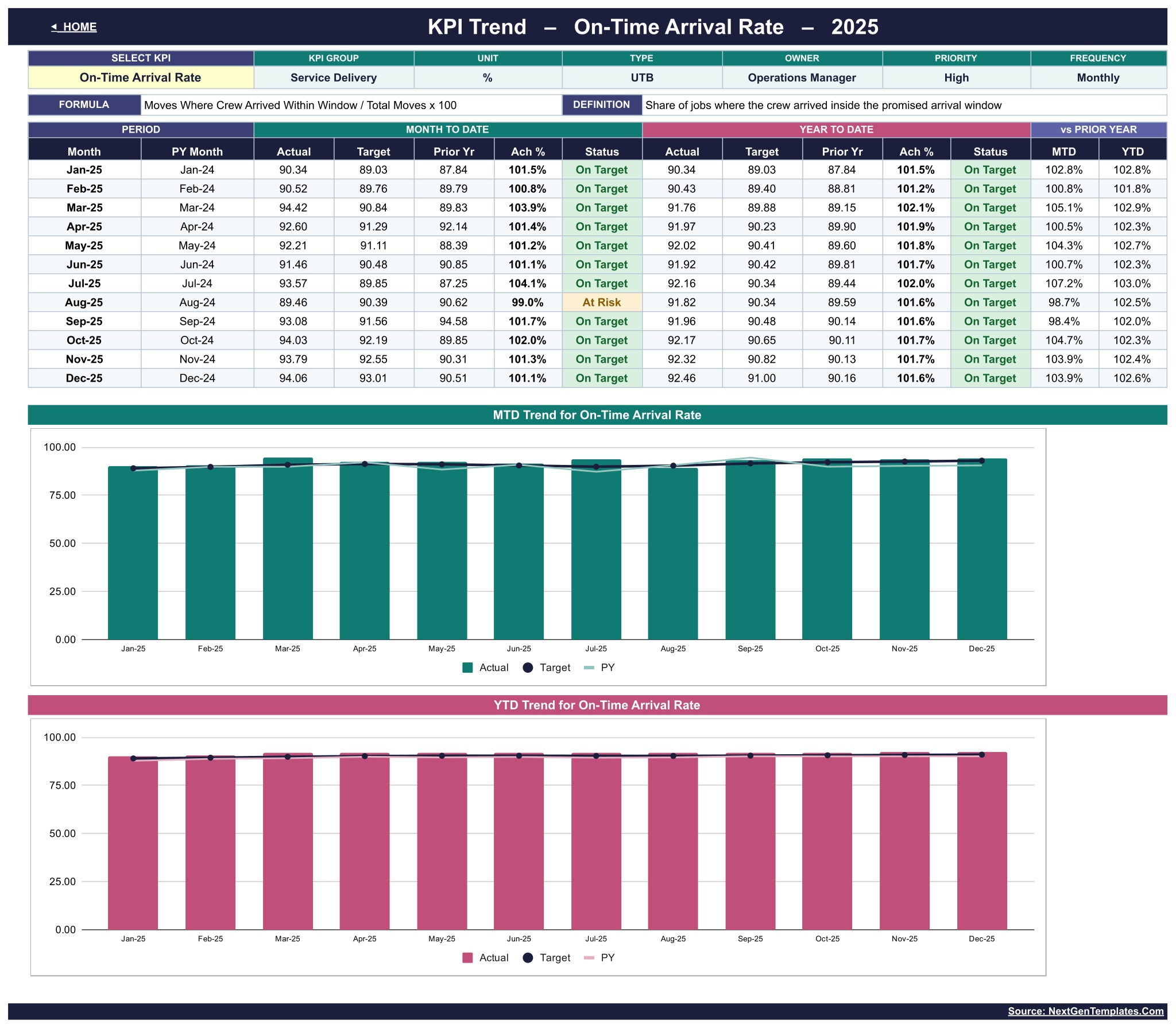Click the SELECT KPI header
Image resolution: width=1176 pixels, height=1028 pixels.
pyautogui.click(x=141, y=58)
